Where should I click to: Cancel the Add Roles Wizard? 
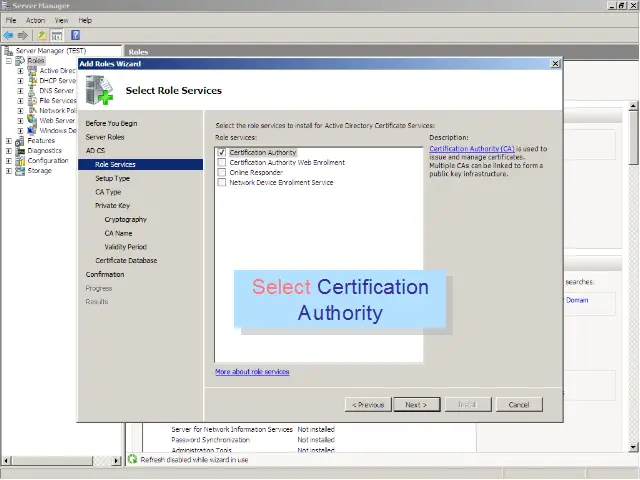tap(519, 404)
